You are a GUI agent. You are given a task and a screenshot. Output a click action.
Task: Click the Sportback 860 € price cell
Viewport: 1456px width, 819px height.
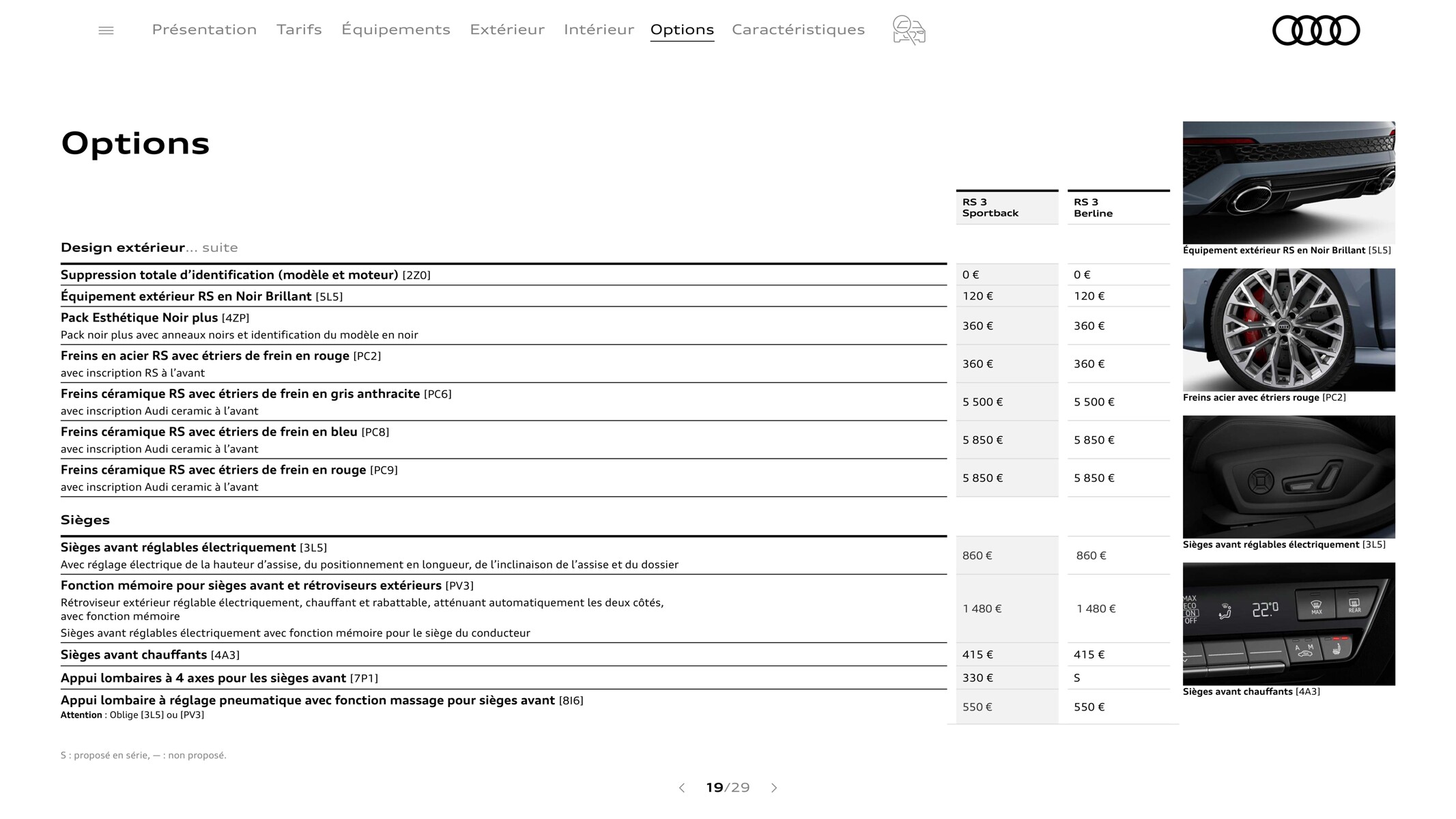coord(1007,556)
